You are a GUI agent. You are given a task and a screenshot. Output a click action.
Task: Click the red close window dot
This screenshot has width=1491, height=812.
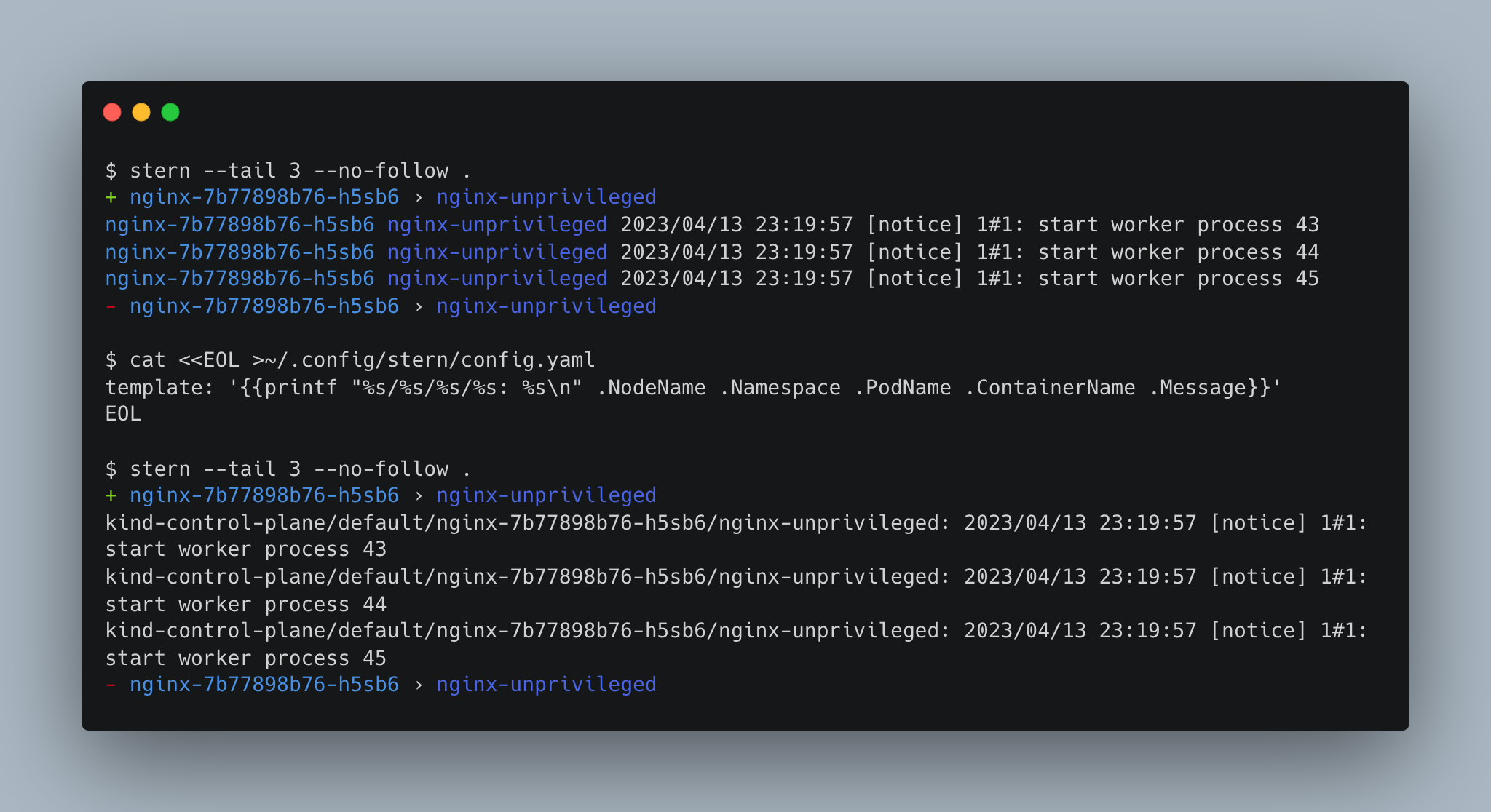112,112
